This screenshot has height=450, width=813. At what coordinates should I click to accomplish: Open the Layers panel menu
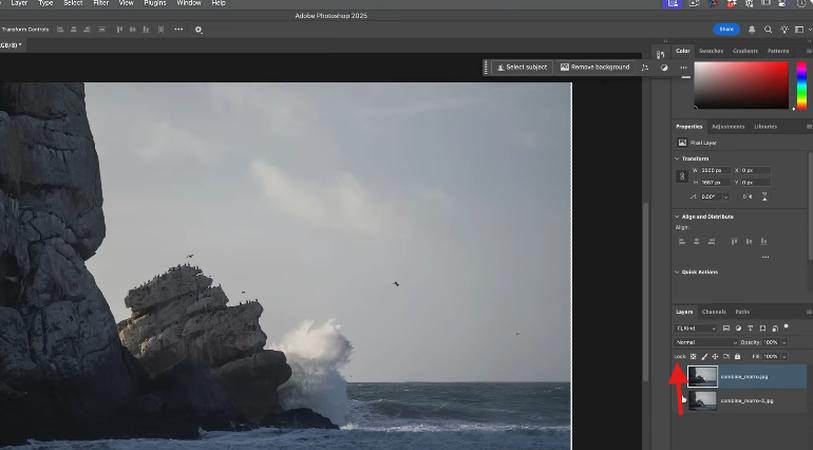808,312
